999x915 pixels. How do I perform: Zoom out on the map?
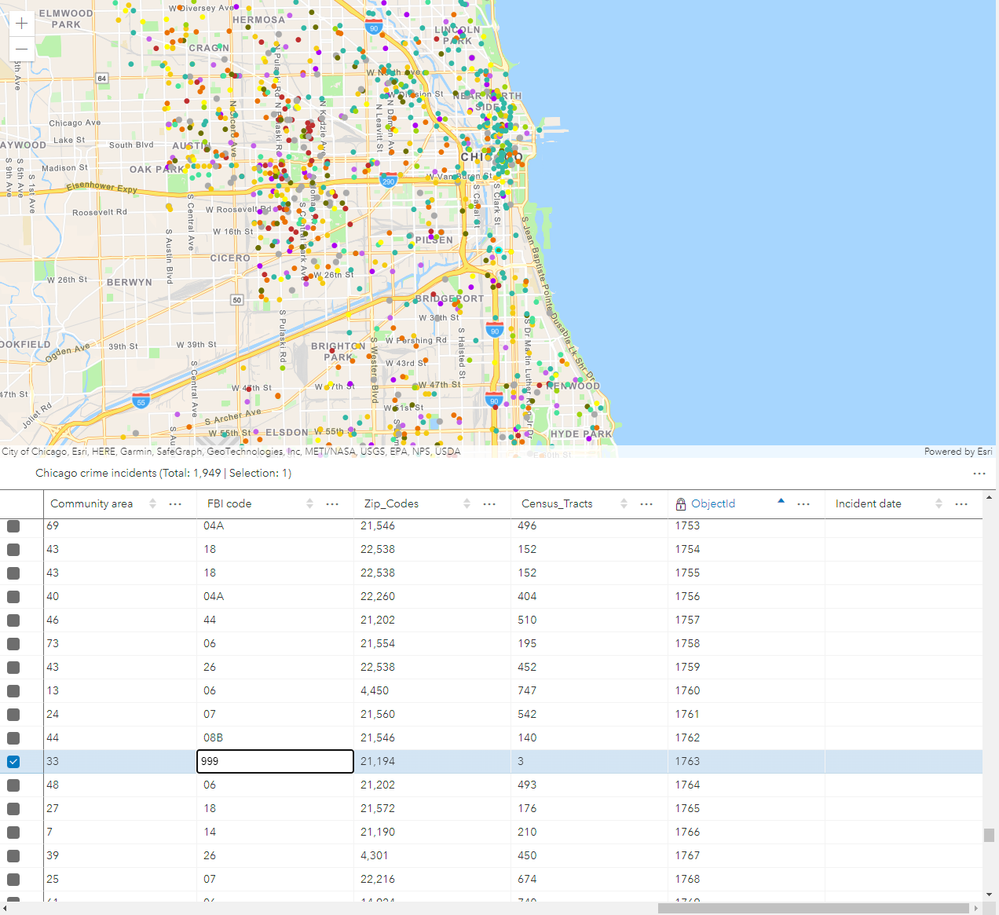pos(21,49)
